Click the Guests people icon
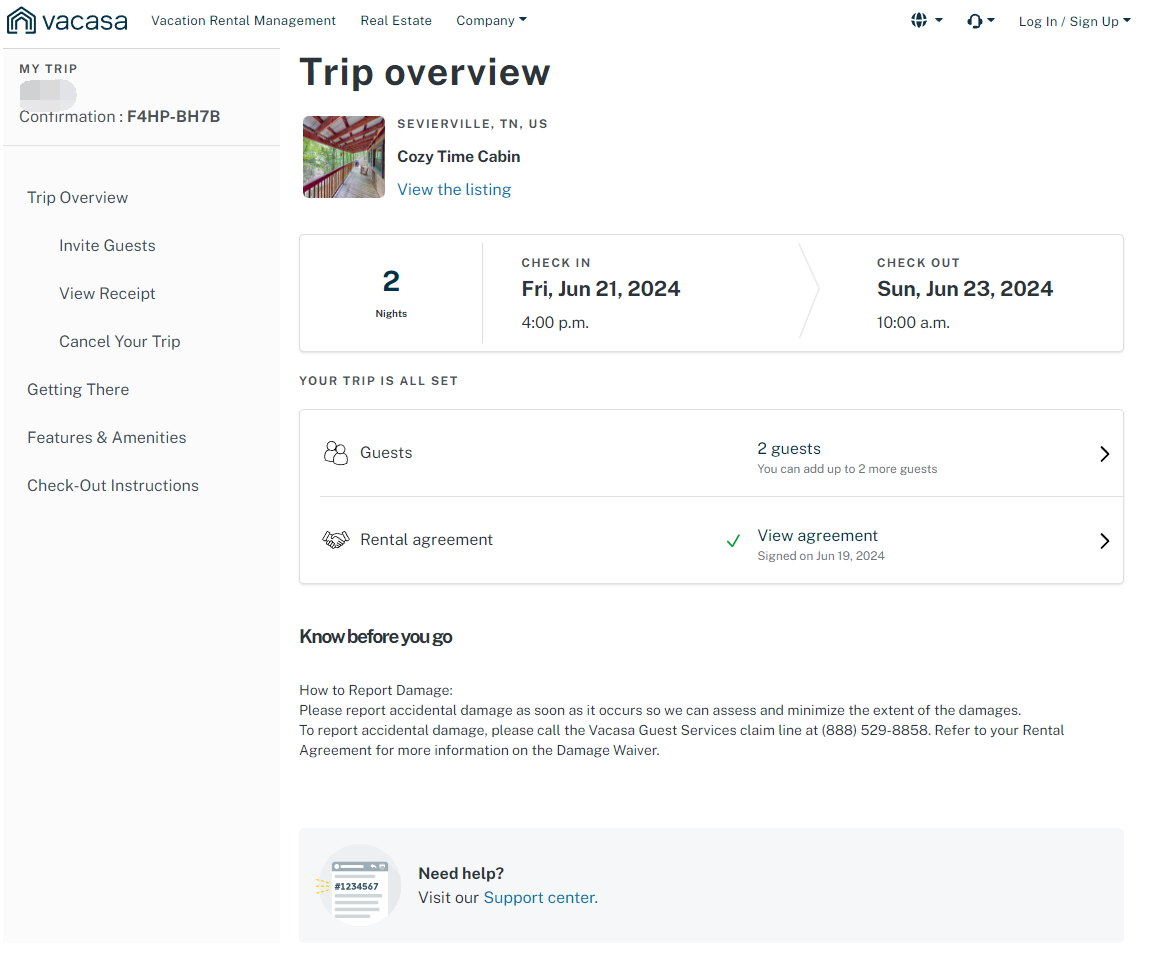The width and height of the screenshot is (1153, 961). (335, 453)
